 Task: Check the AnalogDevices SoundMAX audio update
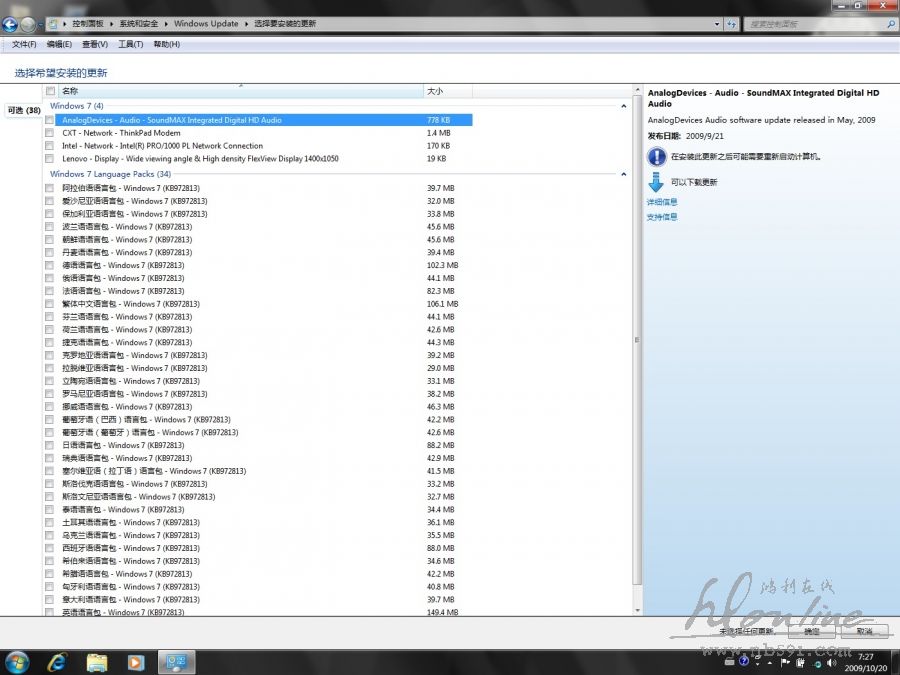50,120
